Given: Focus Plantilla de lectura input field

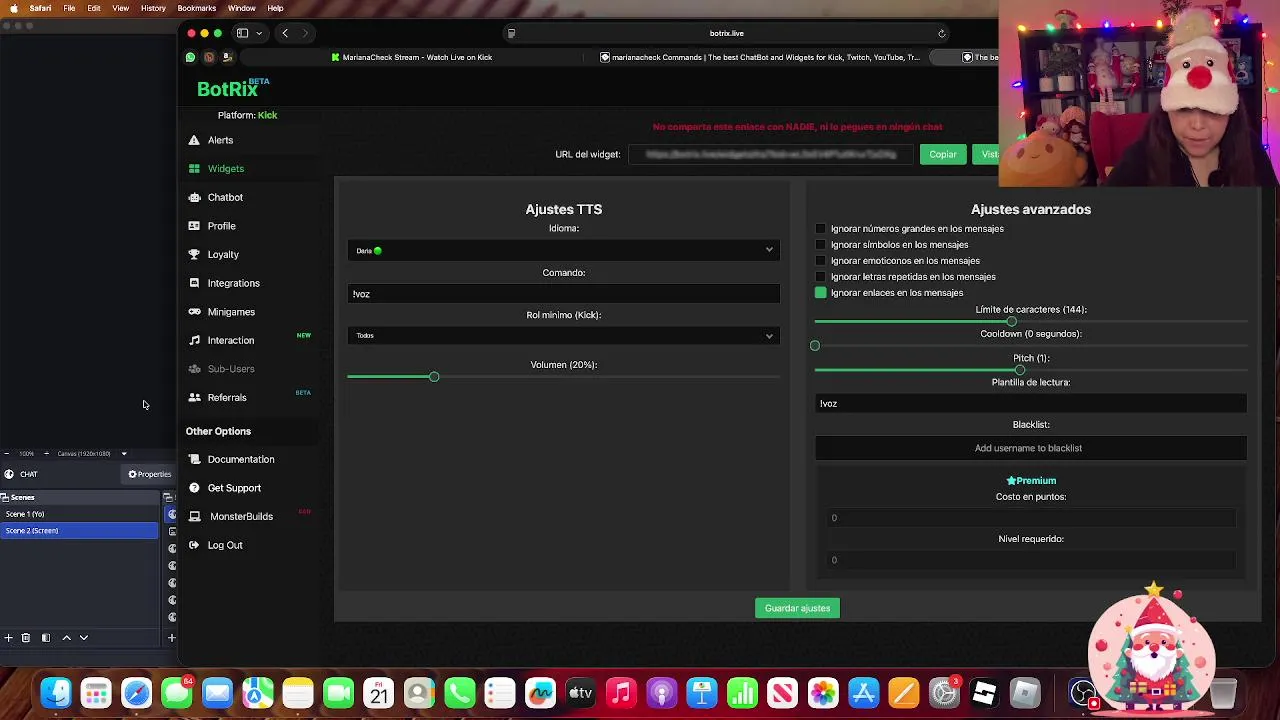Looking at the screenshot, I should point(1030,404).
